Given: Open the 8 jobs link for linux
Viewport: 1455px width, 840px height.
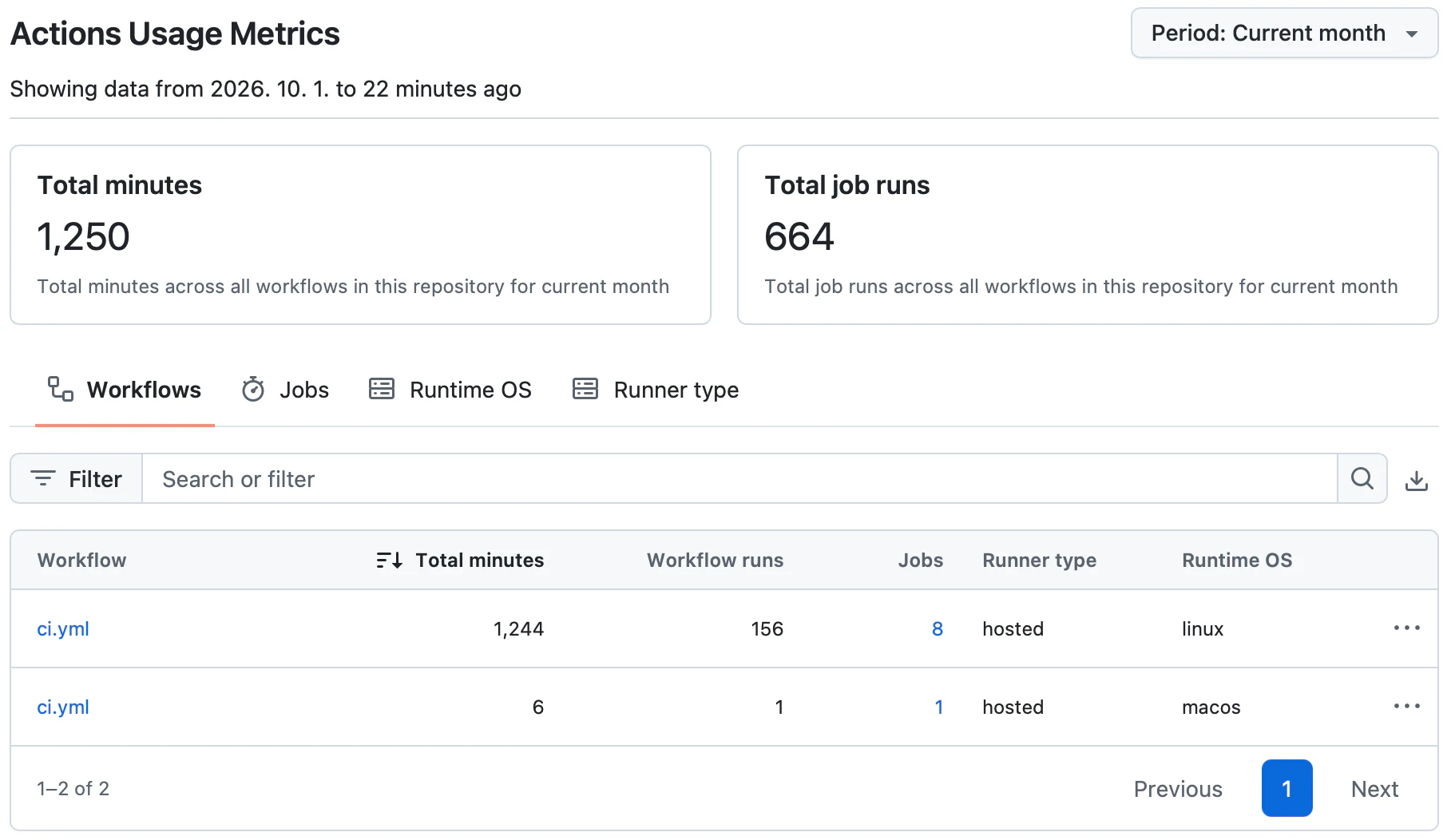Looking at the screenshot, I should coord(938,629).
